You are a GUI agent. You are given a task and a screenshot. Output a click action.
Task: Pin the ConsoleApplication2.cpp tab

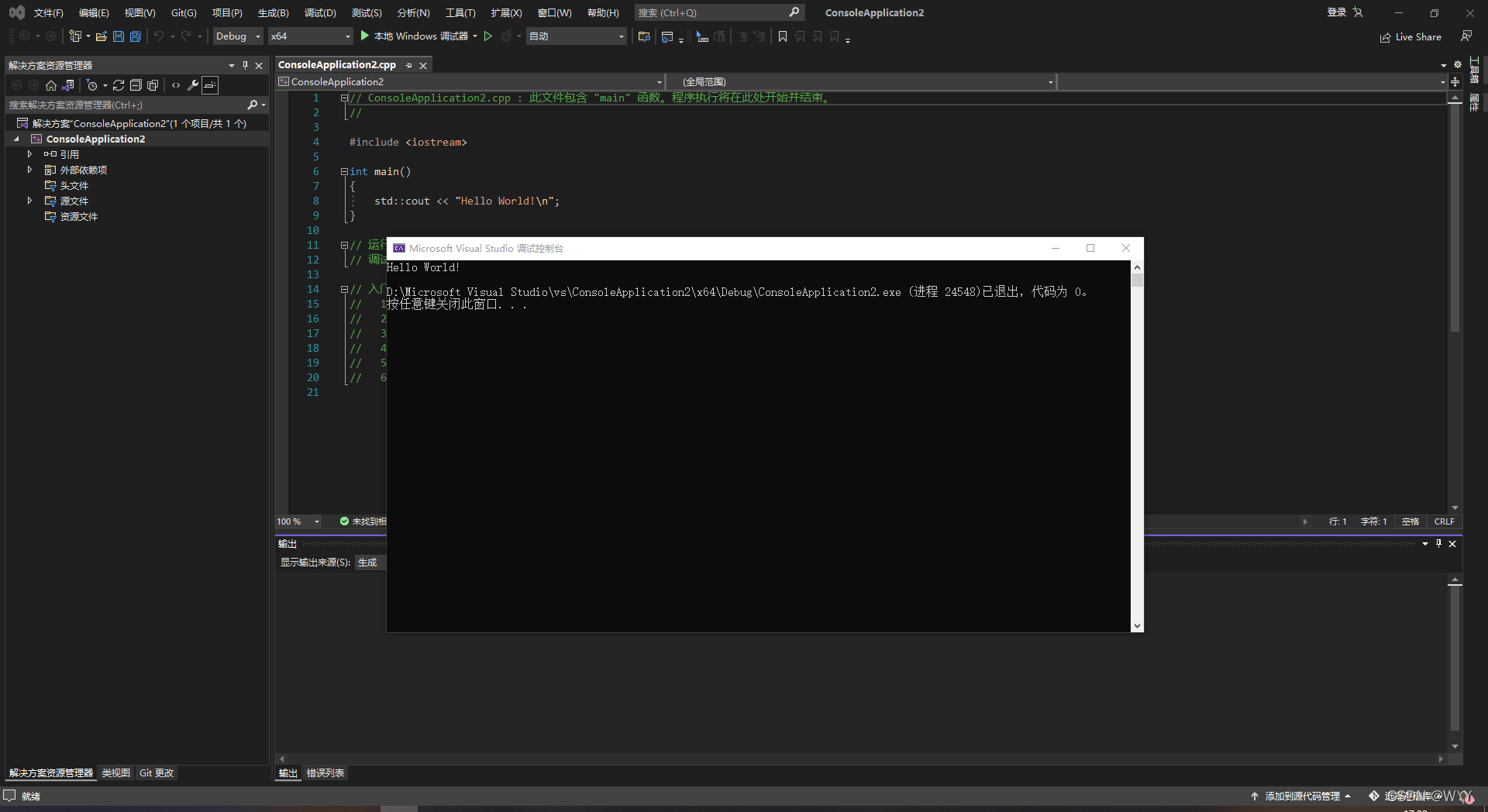(408, 65)
